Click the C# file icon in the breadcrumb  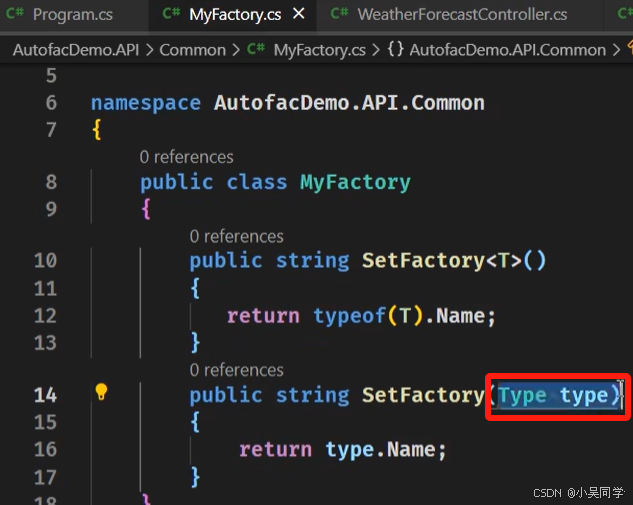256,49
